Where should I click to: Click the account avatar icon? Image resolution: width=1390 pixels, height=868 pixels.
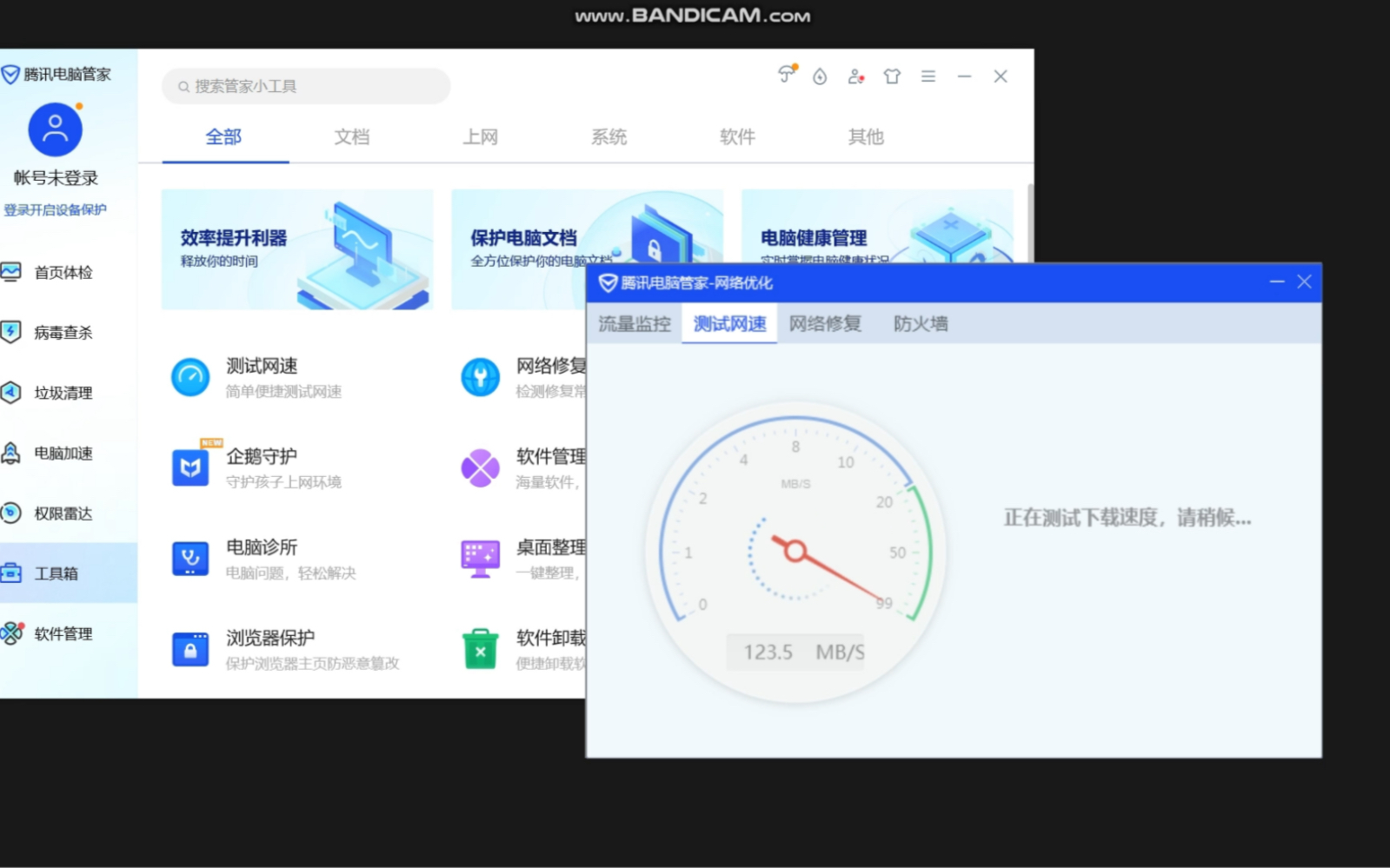point(56,129)
